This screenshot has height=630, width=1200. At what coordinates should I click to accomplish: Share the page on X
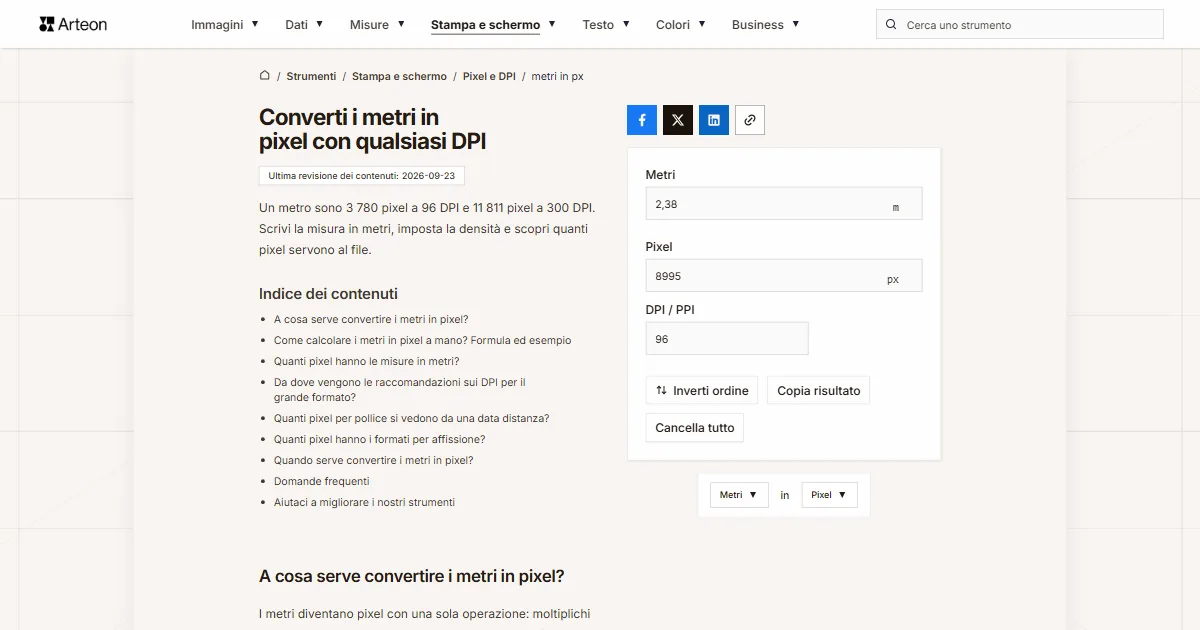[x=678, y=120]
